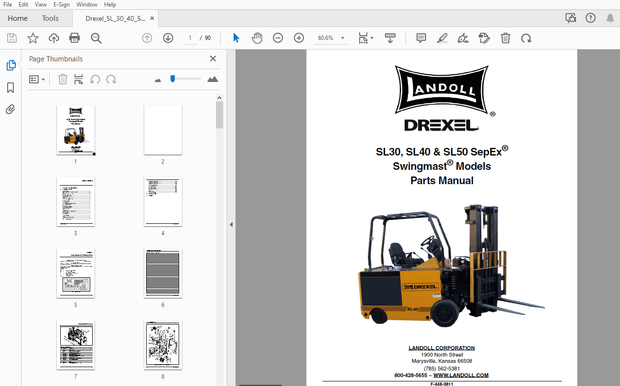Adjust the thumbnail size slider
This screenshot has width=620, height=386.
click(x=172, y=79)
